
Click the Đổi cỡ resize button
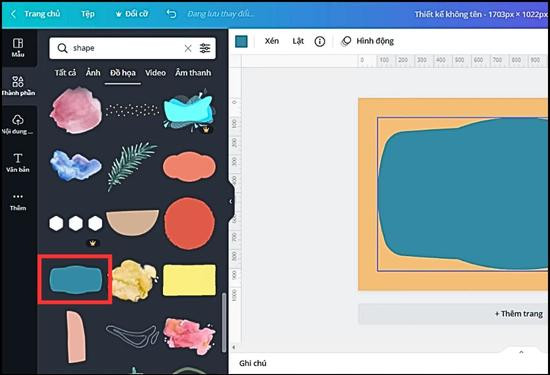coord(132,14)
